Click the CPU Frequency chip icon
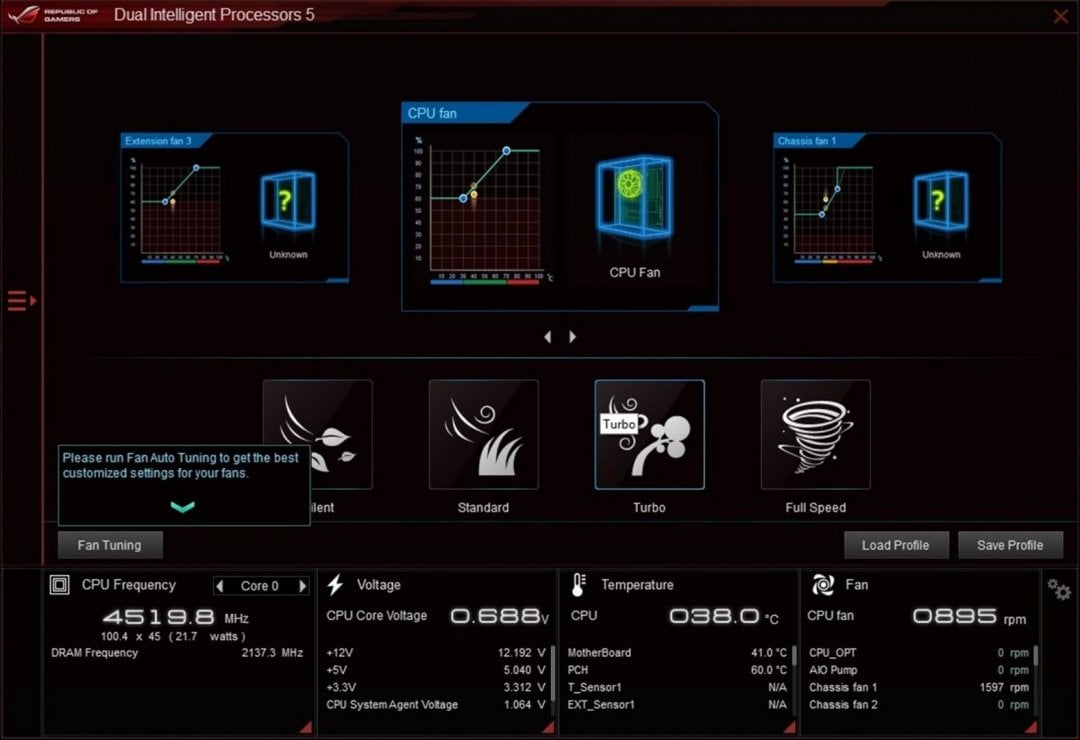The height and width of the screenshot is (740, 1080). pos(60,585)
